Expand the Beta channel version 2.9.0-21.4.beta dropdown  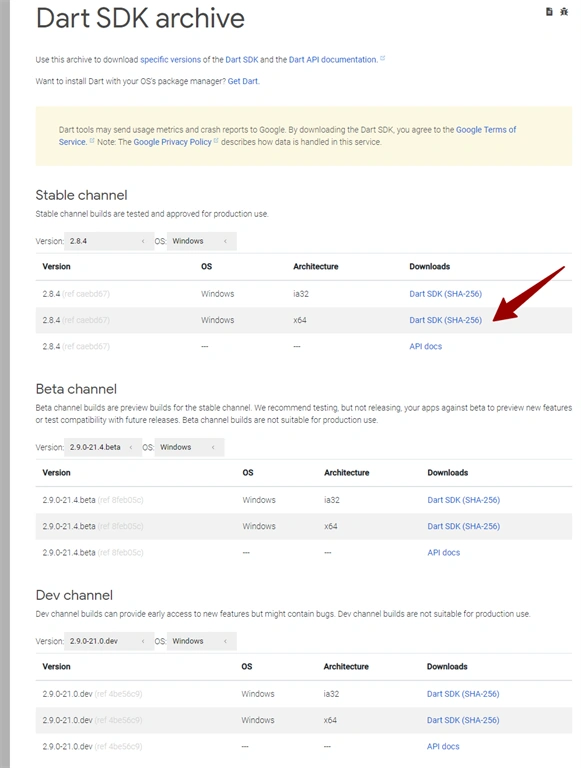tap(102, 447)
